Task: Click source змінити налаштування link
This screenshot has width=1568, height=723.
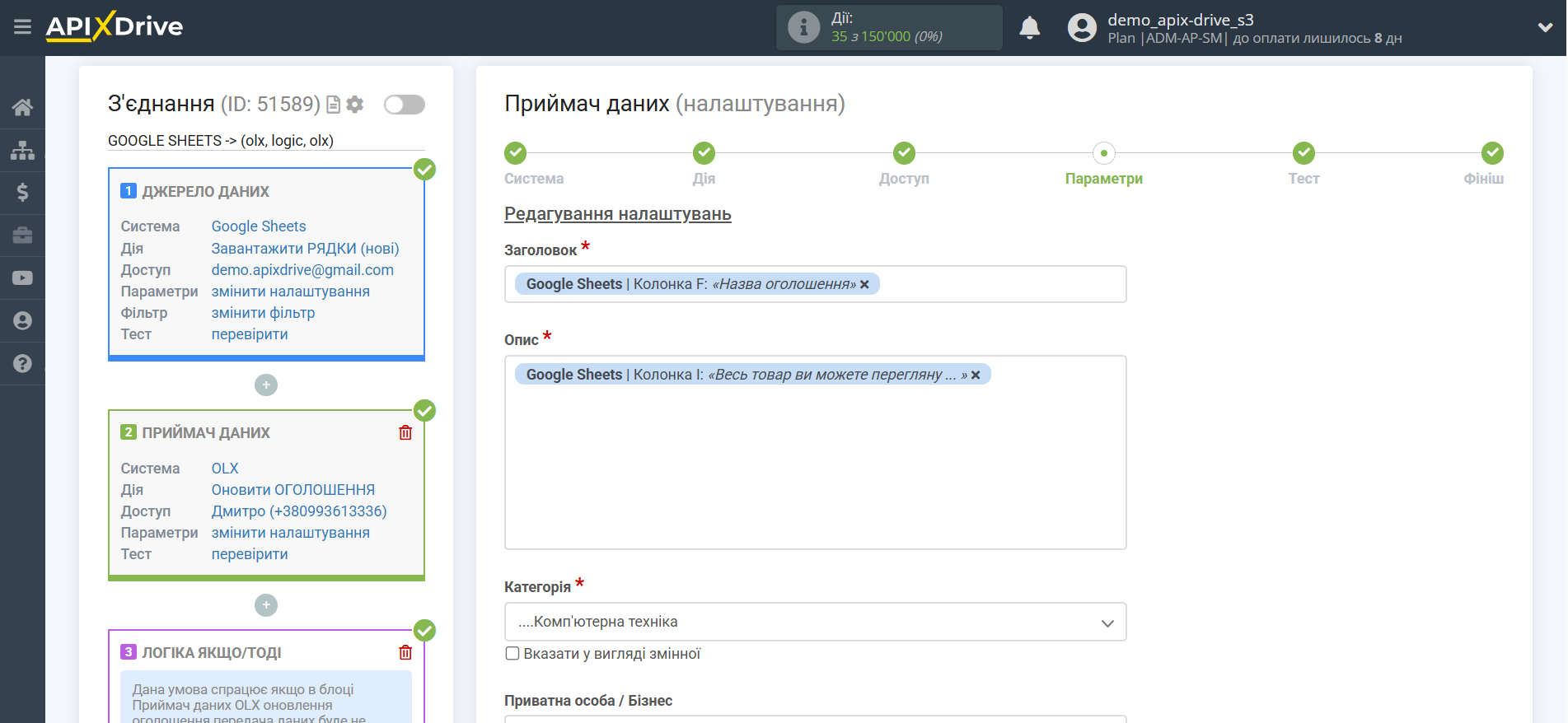Action: coord(290,291)
